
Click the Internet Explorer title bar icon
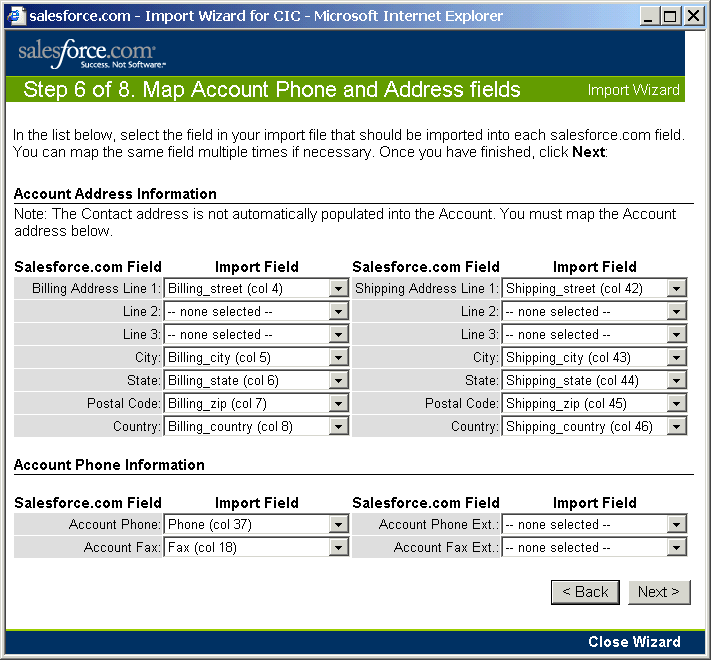[x=15, y=16]
